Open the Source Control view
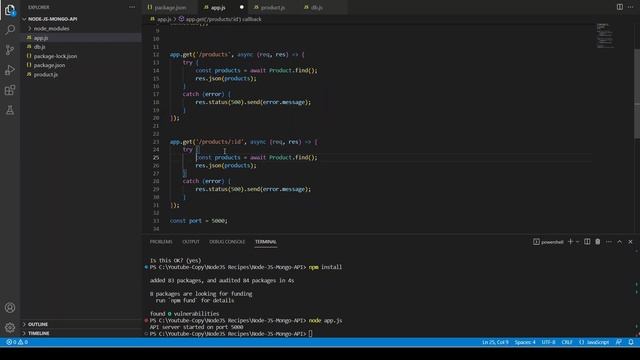 pos(10,50)
